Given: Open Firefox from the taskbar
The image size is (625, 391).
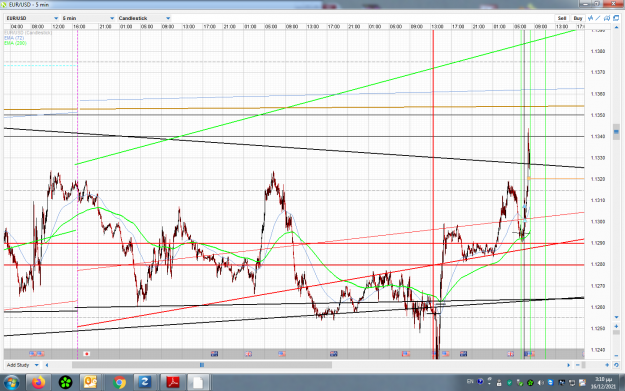Looking at the screenshot, I should [x=38, y=383].
